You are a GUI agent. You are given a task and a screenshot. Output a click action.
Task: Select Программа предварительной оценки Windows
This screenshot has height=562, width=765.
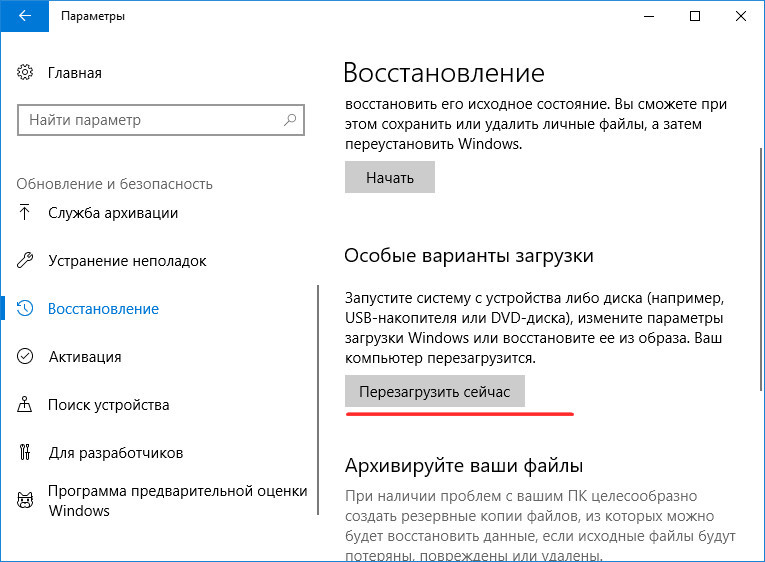point(178,501)
